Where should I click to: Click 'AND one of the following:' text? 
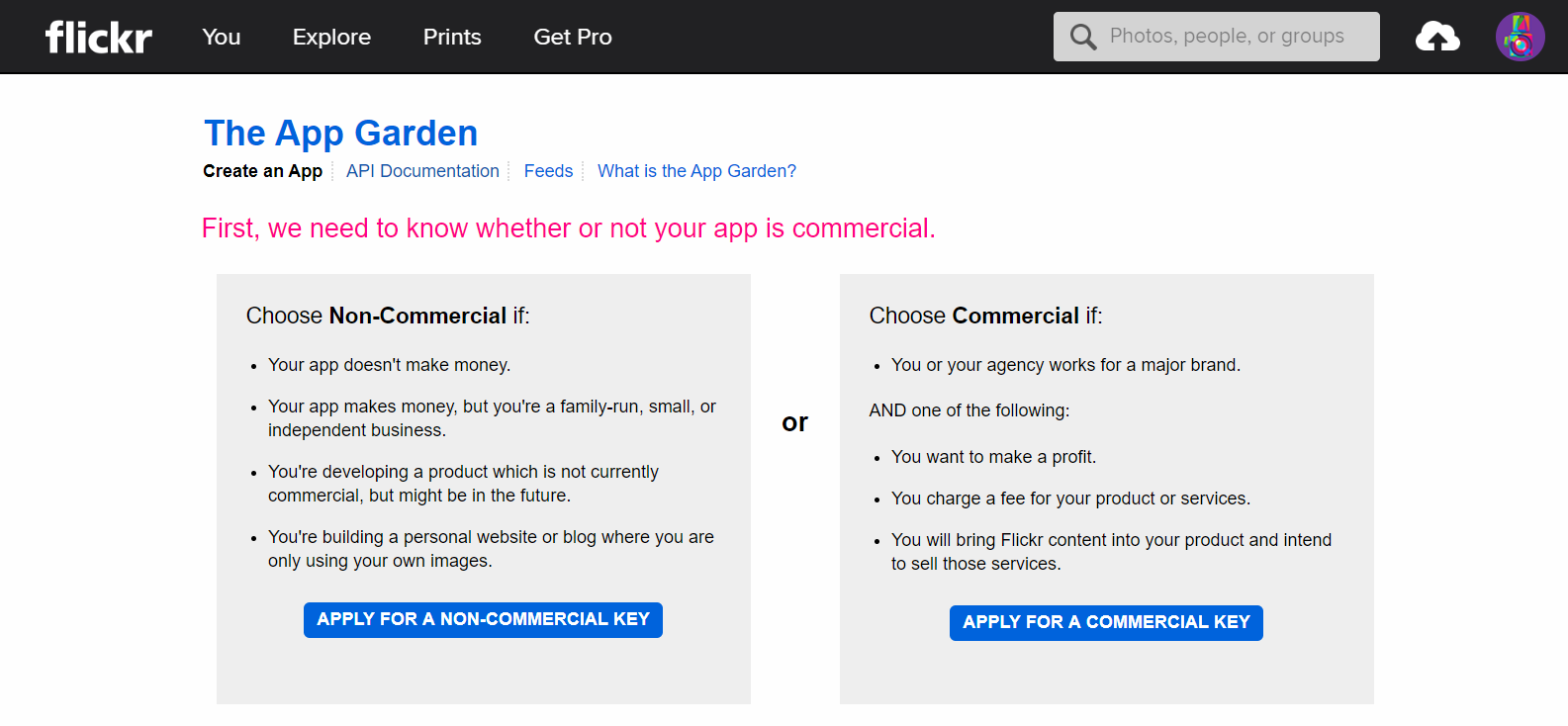(969, 410)
